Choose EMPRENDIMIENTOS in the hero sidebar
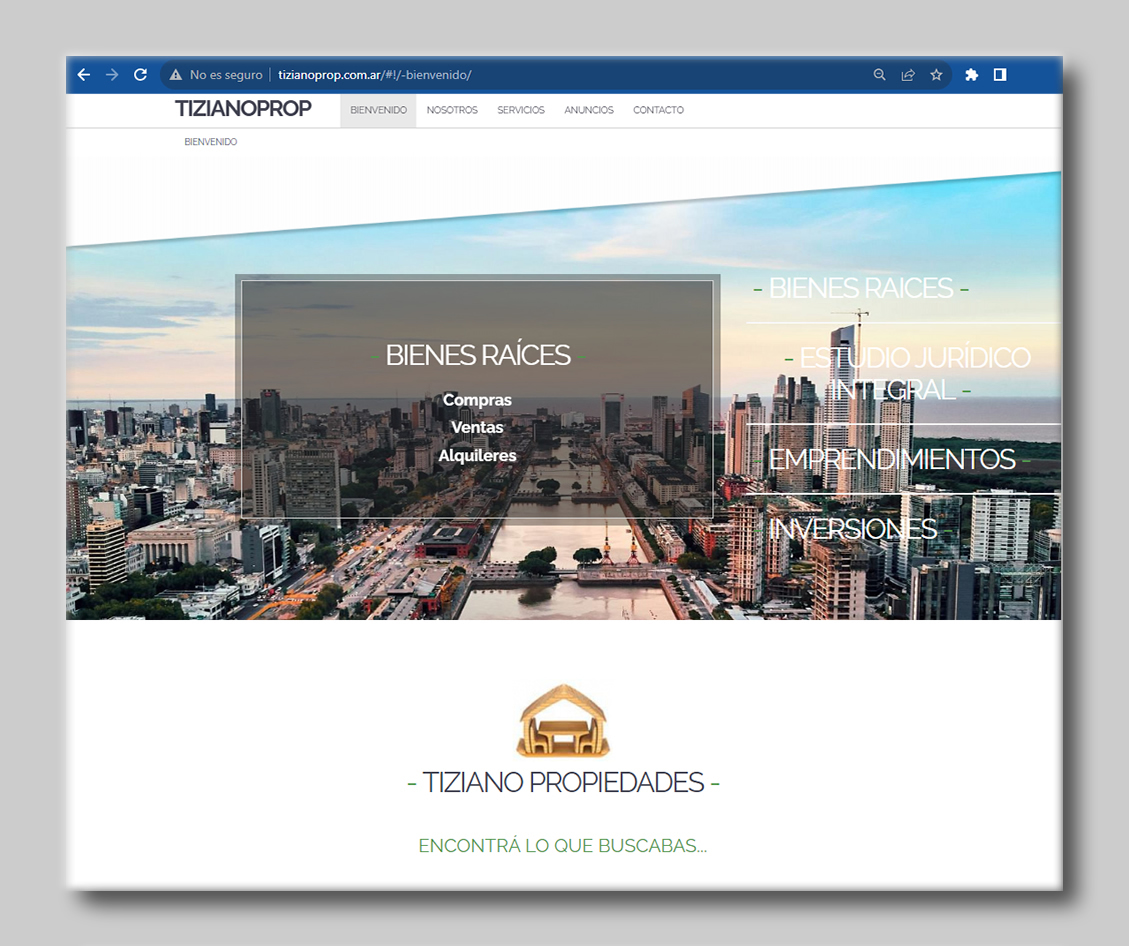This screenshot has height=946, width=1129. [892, 459]
